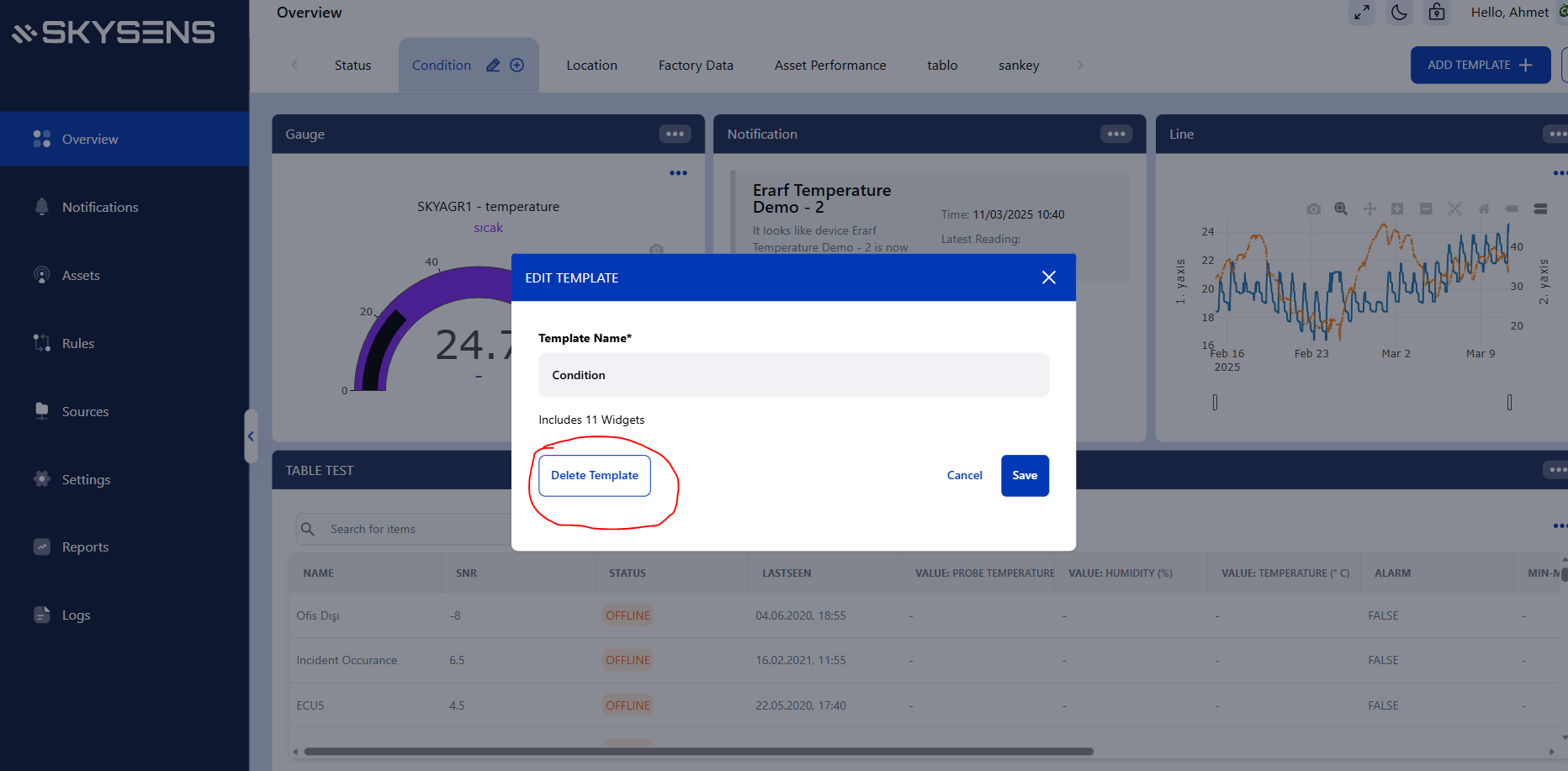Click the Delete Template button
This screenshot has width=1568, height=771.
coord(594,476)
